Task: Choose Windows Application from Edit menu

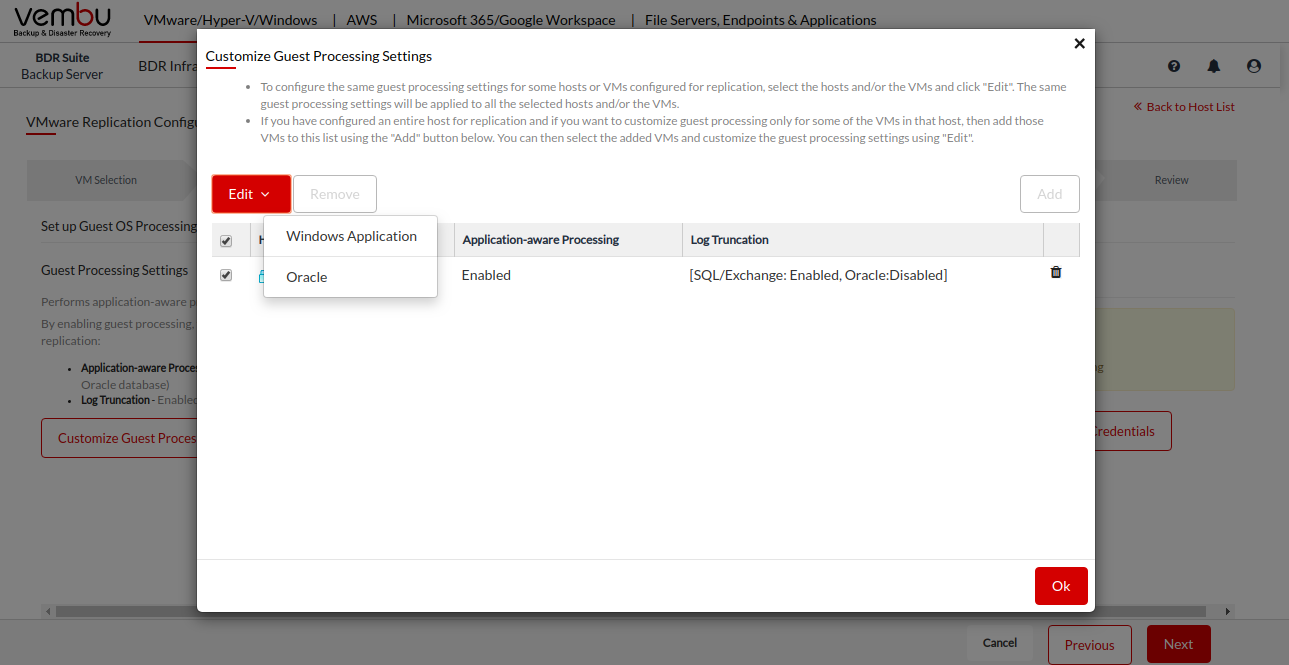Action: click(351, 236)
